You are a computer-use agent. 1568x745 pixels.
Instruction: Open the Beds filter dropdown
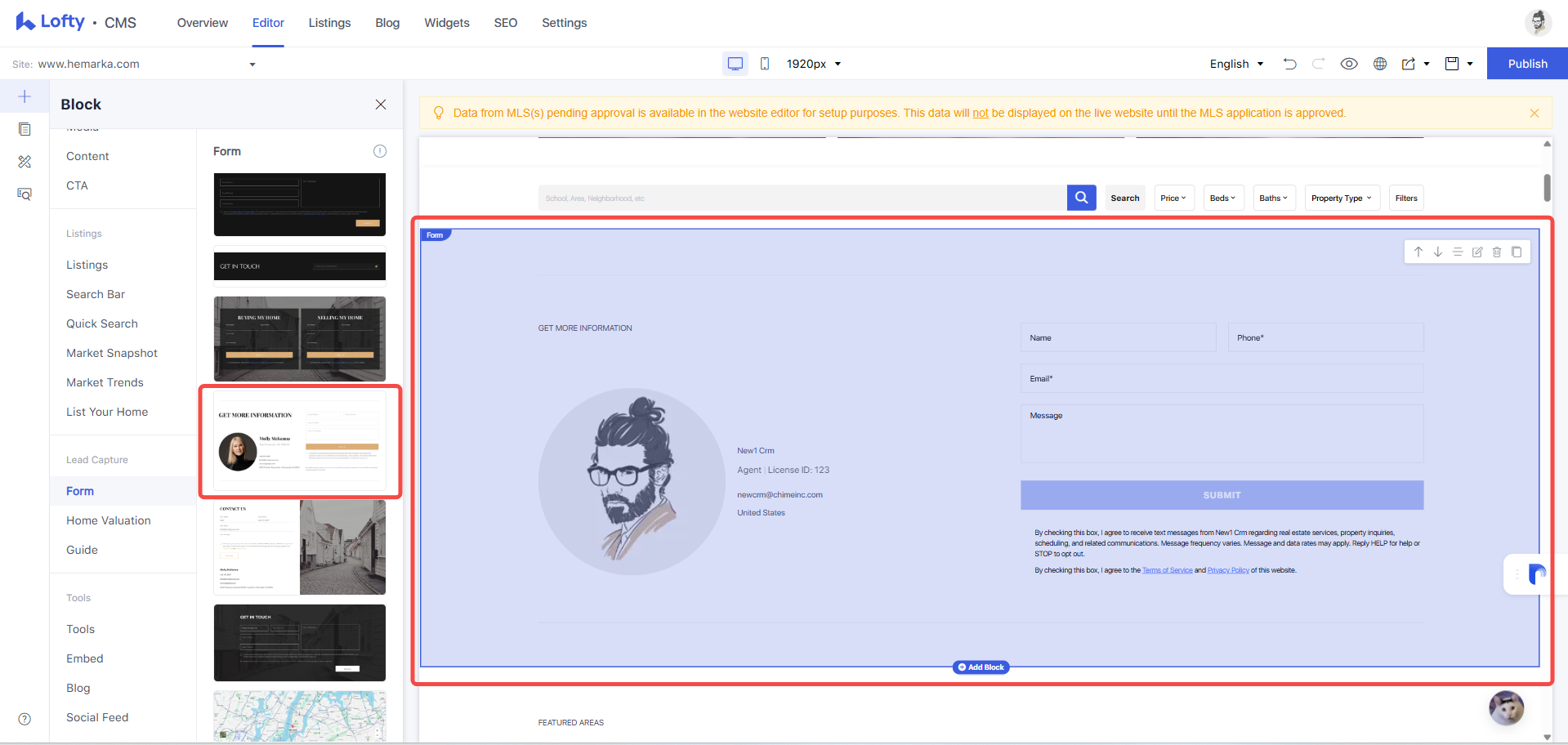[1223, 198]
